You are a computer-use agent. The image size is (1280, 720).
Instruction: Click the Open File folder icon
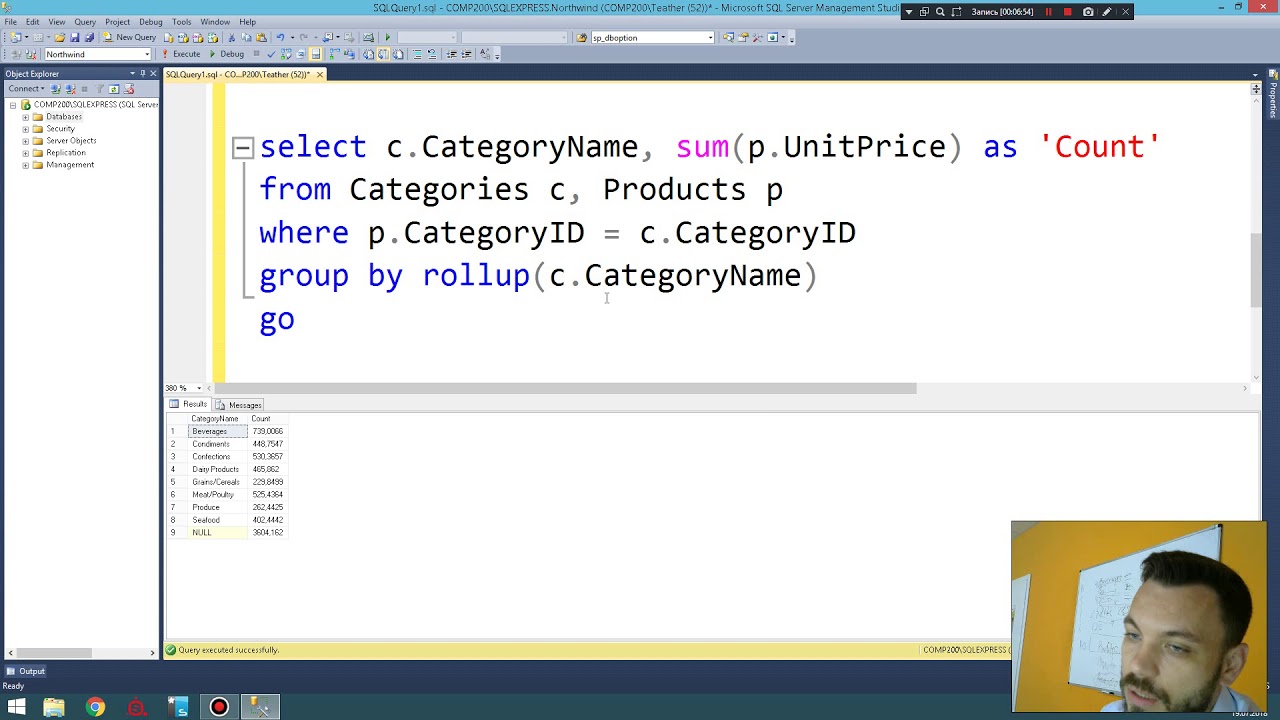click(59, 37)
